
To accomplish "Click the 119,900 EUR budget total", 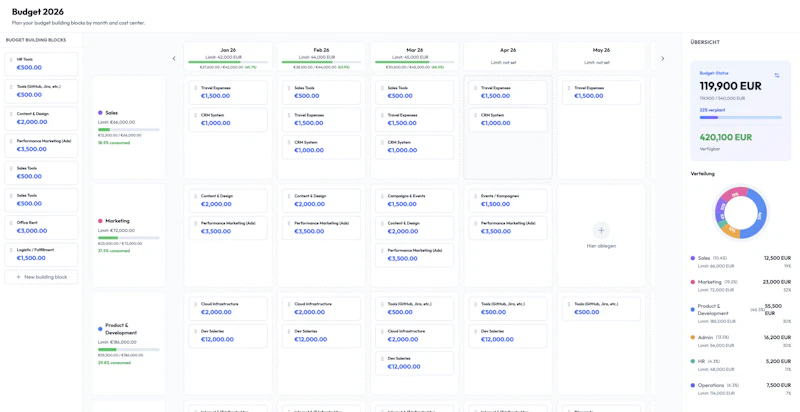I will pos(730,86).
